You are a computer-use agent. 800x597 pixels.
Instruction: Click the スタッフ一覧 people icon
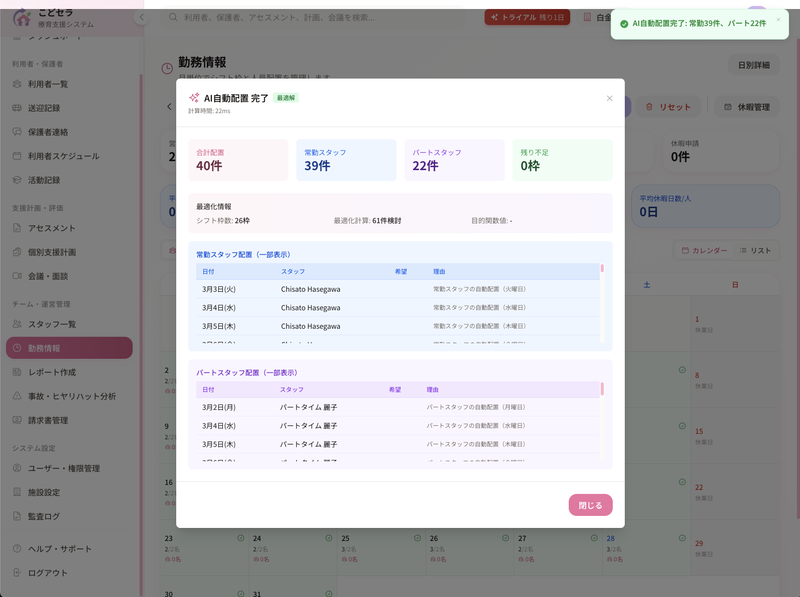(x=17, y=324)
